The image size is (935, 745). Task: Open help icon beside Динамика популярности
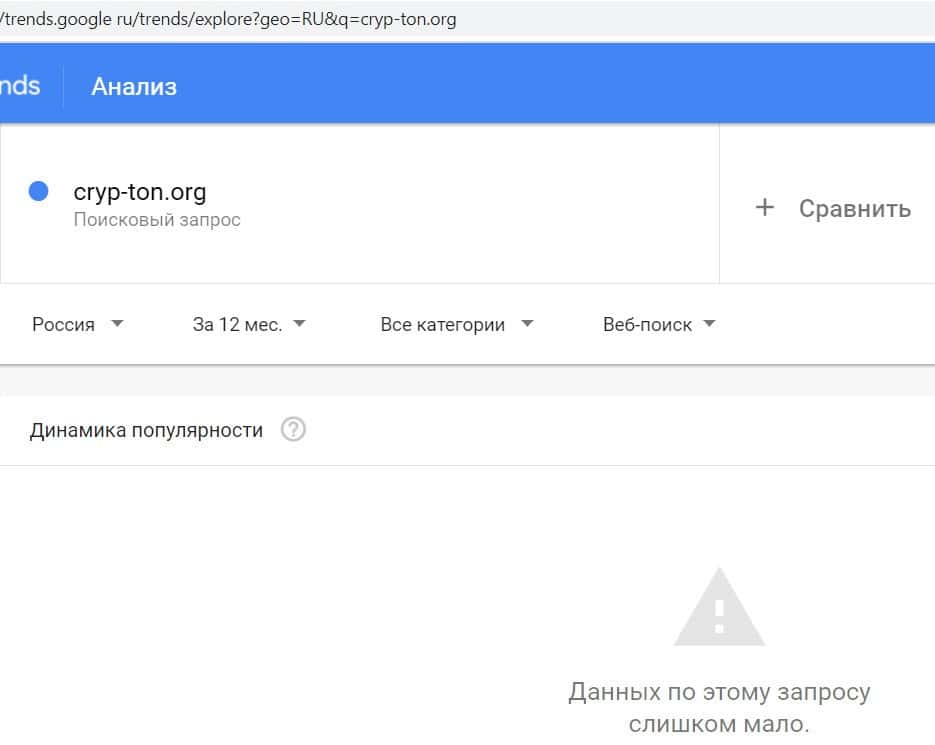(x=293, y=430)
